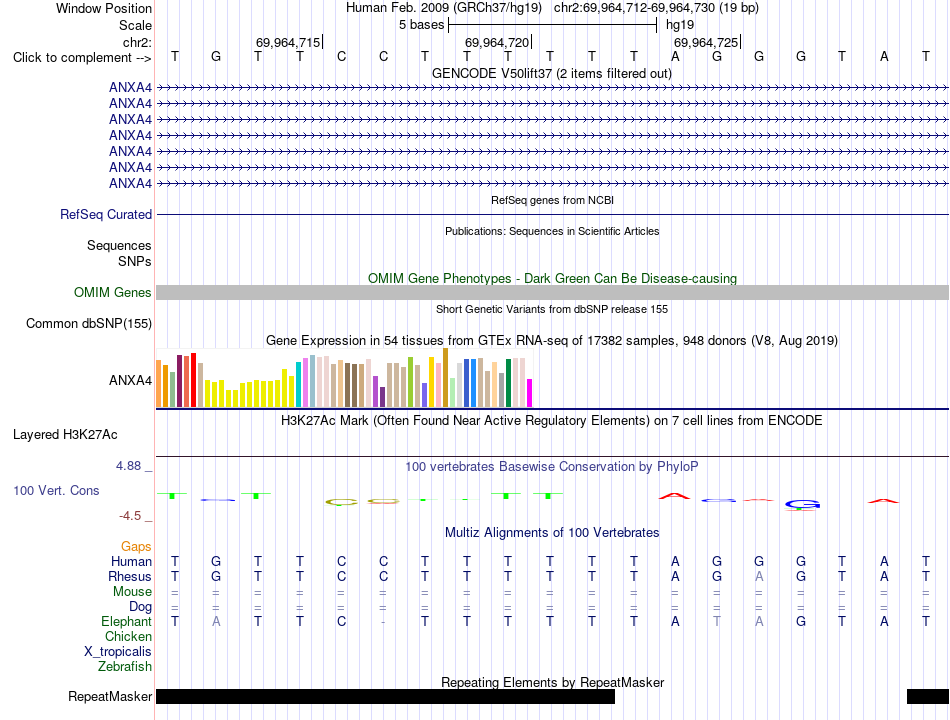Screen dimensions: 950x720
Task: Click the RefSeq Curated label
Action: [106, 215]
